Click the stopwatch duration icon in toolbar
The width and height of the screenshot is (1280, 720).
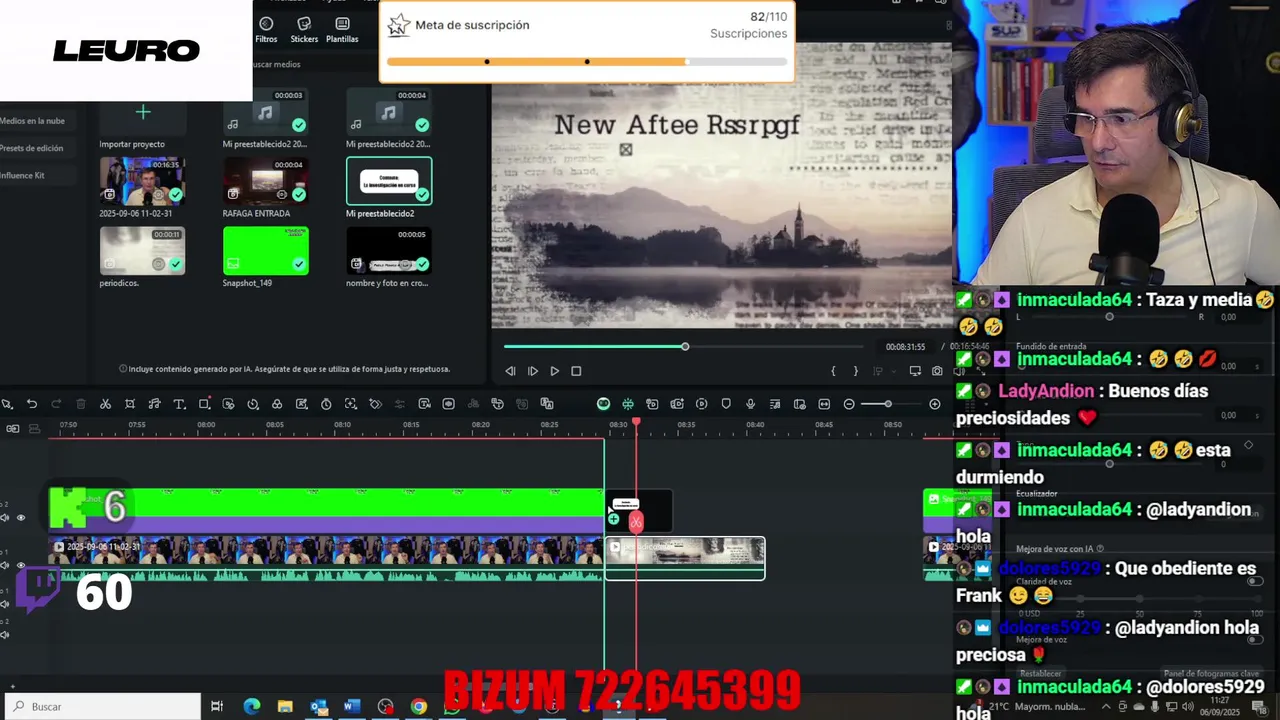point(326,404)
